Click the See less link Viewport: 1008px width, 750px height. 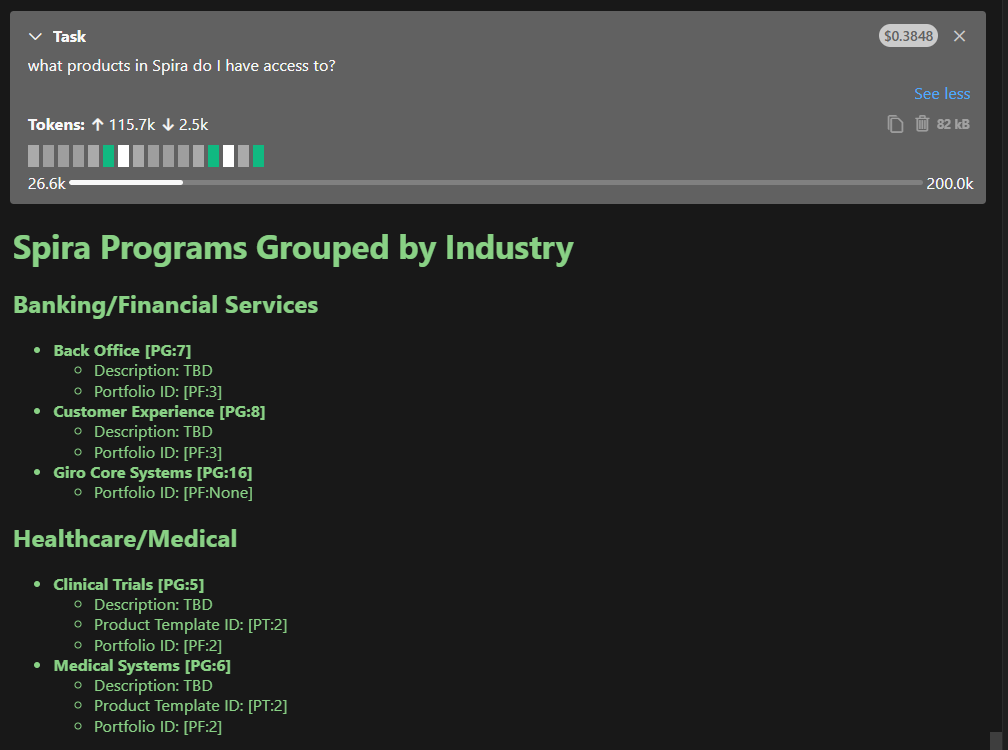[x=941, y=94]
